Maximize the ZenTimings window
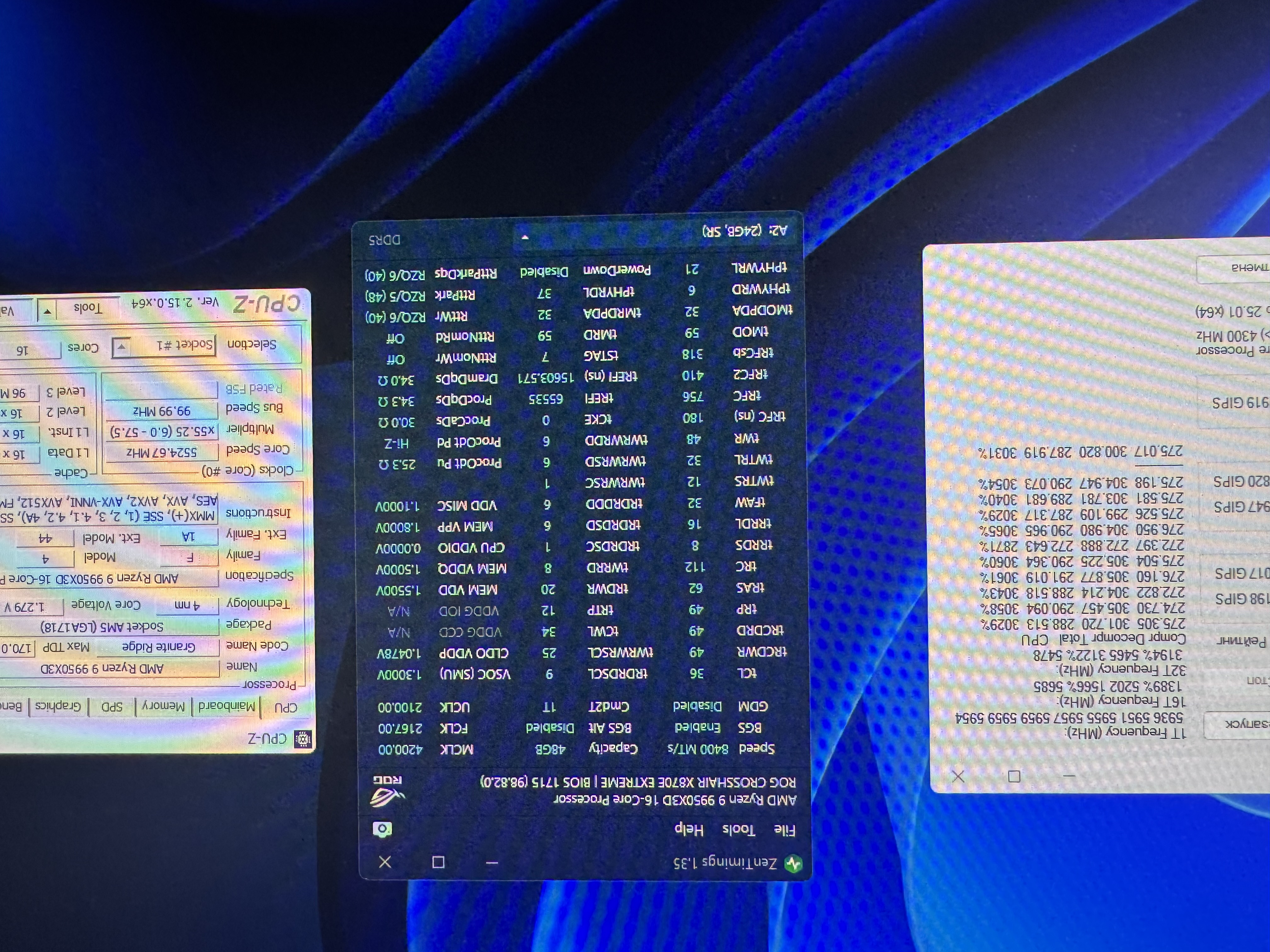Screen dimensions: 1270x952 pyautogui.click(x=438, y=862)
